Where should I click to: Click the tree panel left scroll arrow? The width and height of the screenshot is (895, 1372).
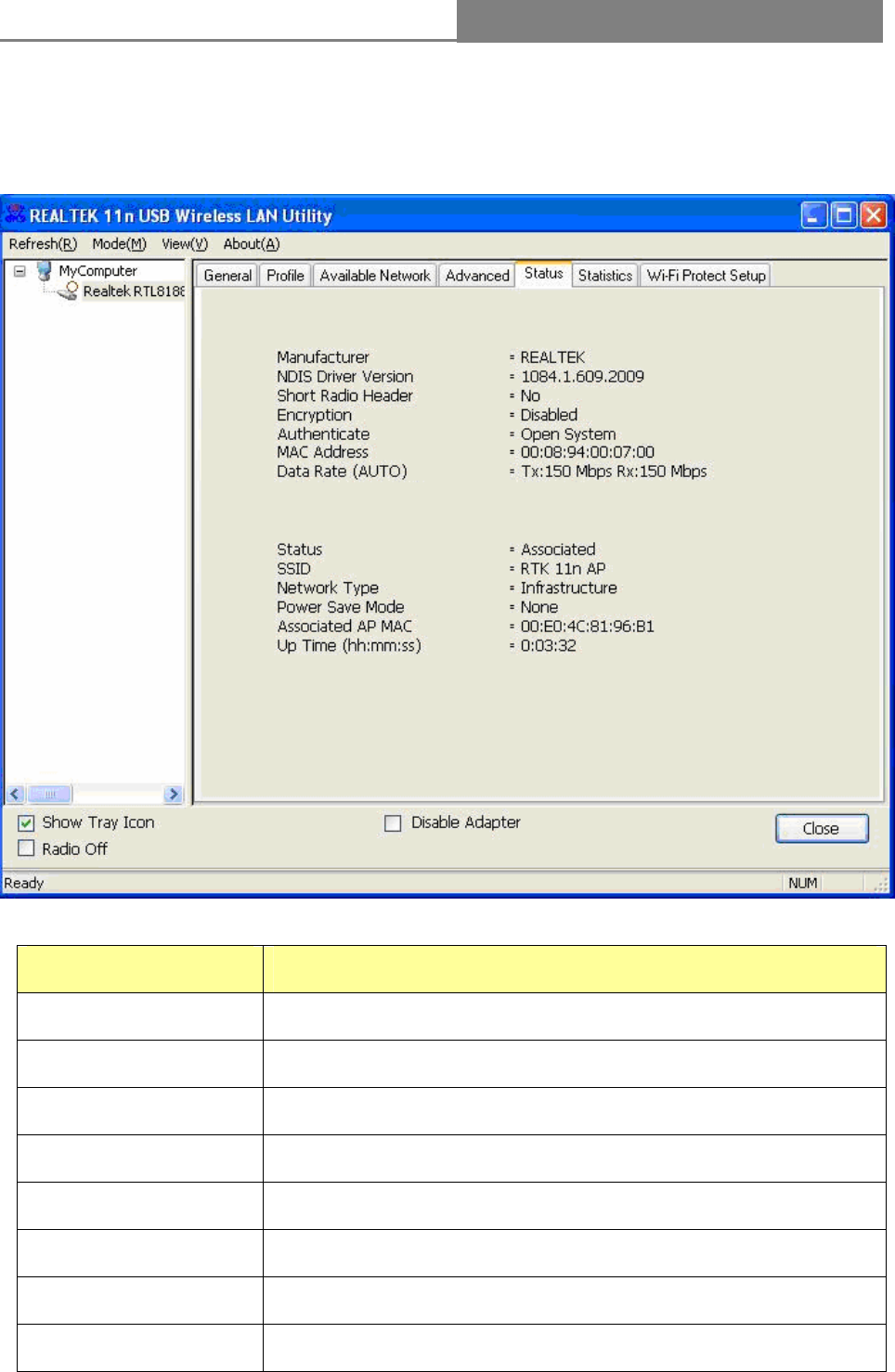point(15,794)
